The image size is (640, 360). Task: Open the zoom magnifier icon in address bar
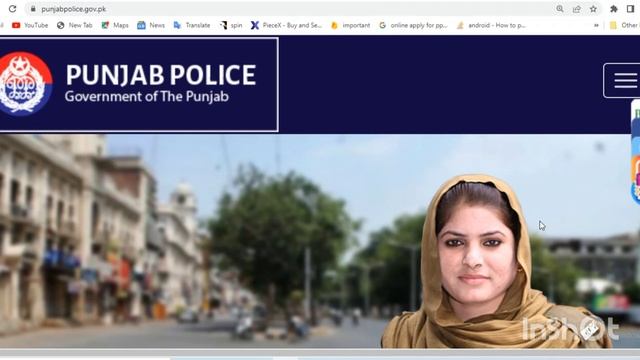(560, 9)
